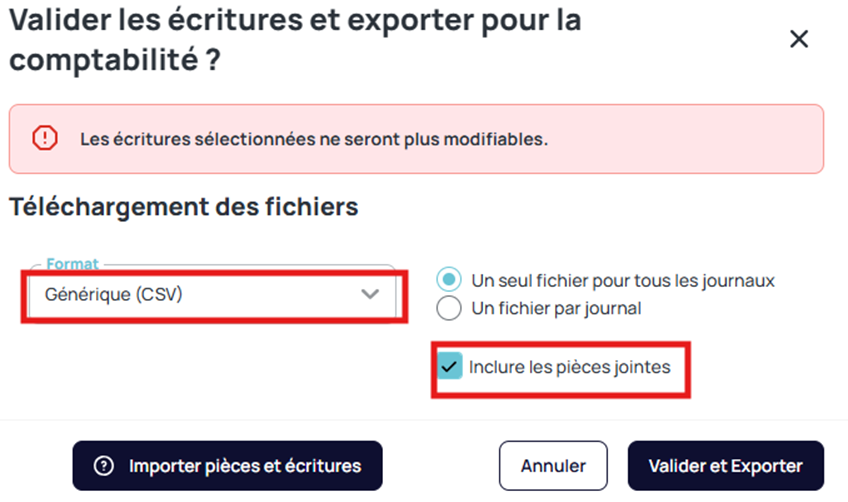
Task: Click the Inclure les pièces jointes label text
Action: [x=569, y=367]
